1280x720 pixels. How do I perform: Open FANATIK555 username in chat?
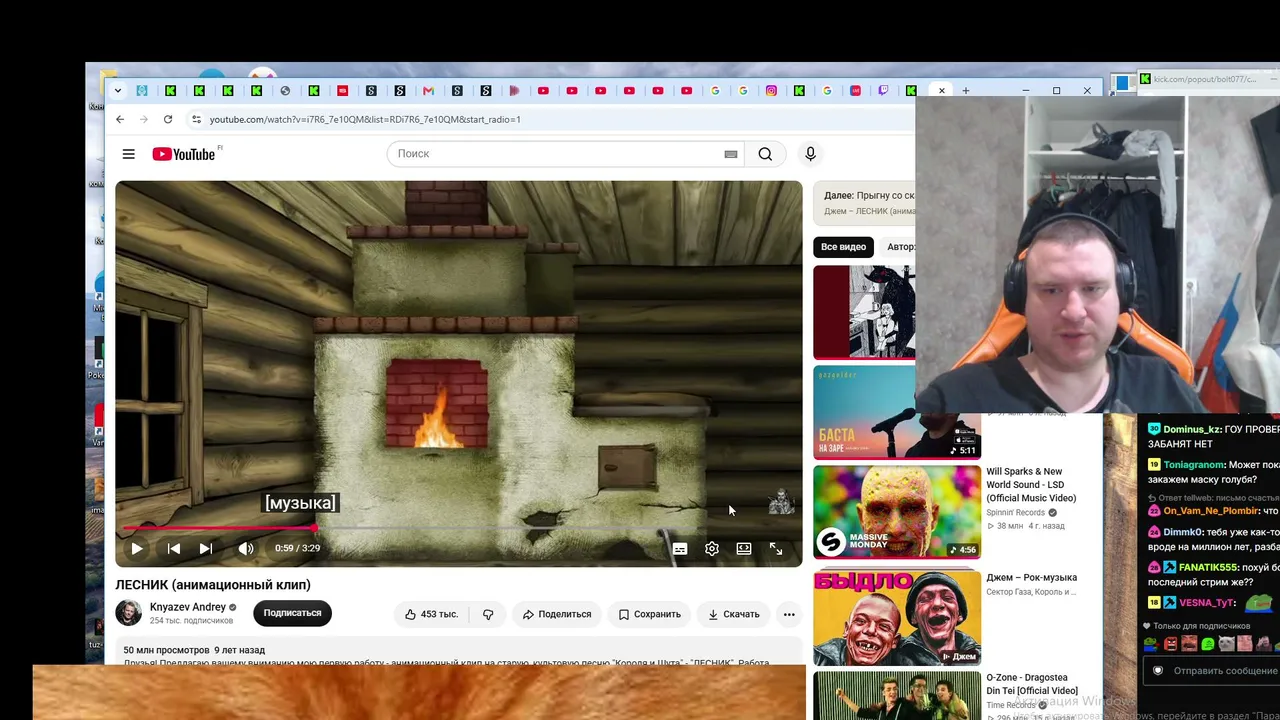pyautogui.click(x=1210, y=568)
